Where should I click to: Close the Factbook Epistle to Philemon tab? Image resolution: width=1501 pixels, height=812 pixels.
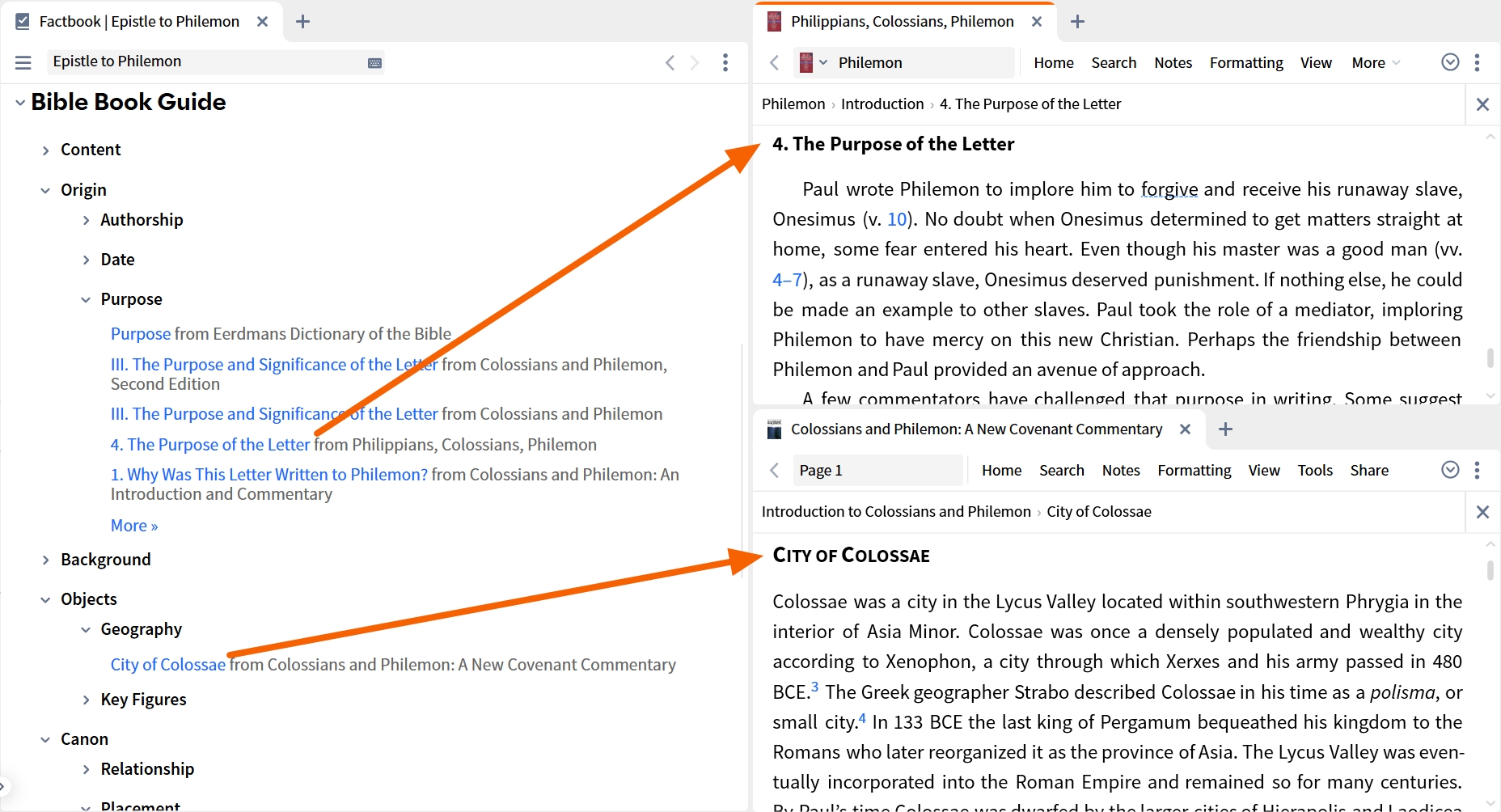(x=262, y=22)
